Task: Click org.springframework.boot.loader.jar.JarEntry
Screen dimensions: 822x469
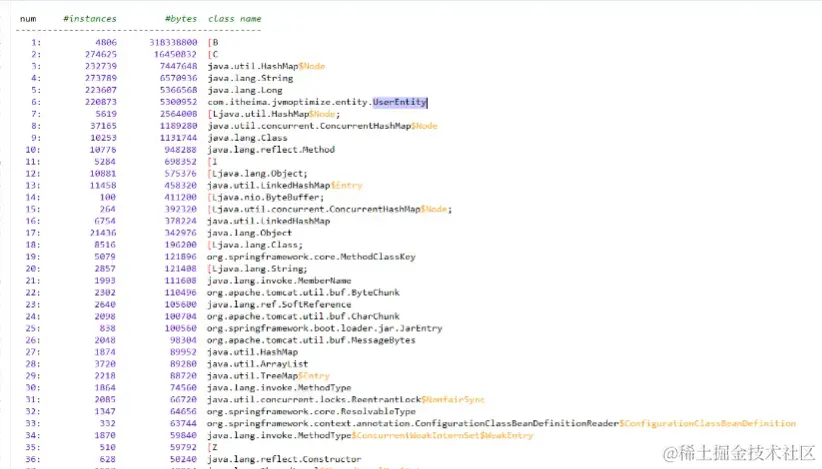Action: coord(325,328)
